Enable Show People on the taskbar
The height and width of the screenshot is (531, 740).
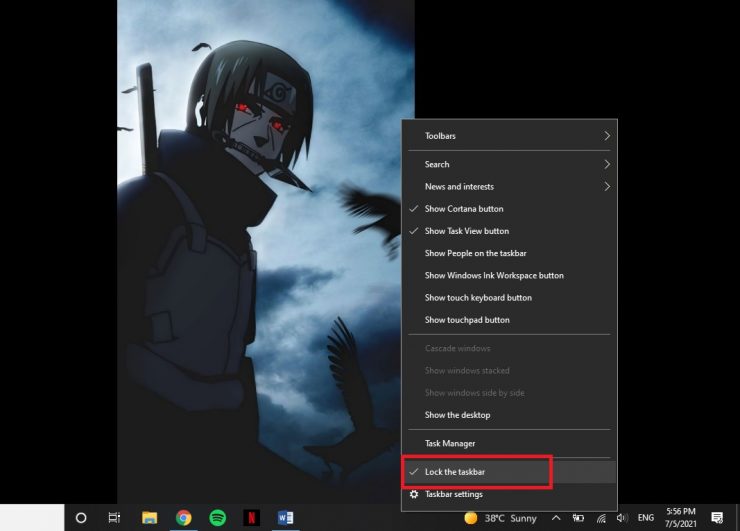[509, 253]
